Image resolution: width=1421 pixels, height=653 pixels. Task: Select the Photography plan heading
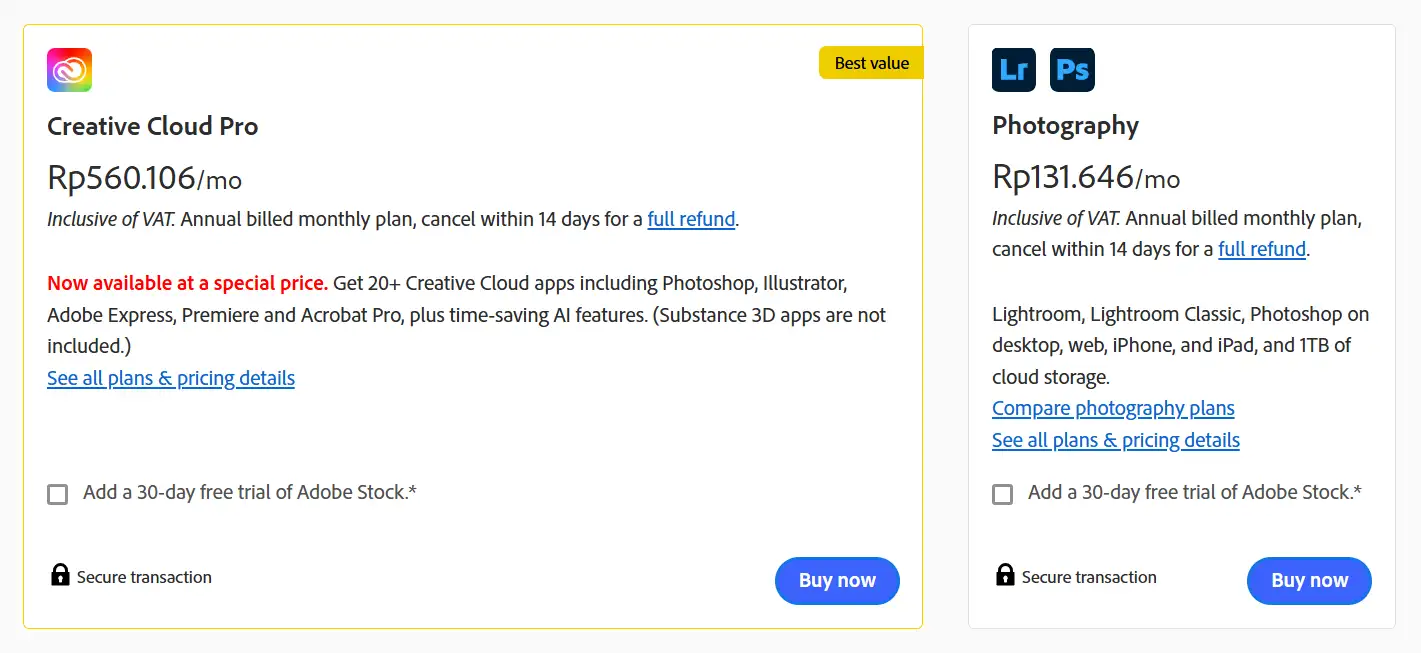pyautogui.click(x=1065, y=126)
